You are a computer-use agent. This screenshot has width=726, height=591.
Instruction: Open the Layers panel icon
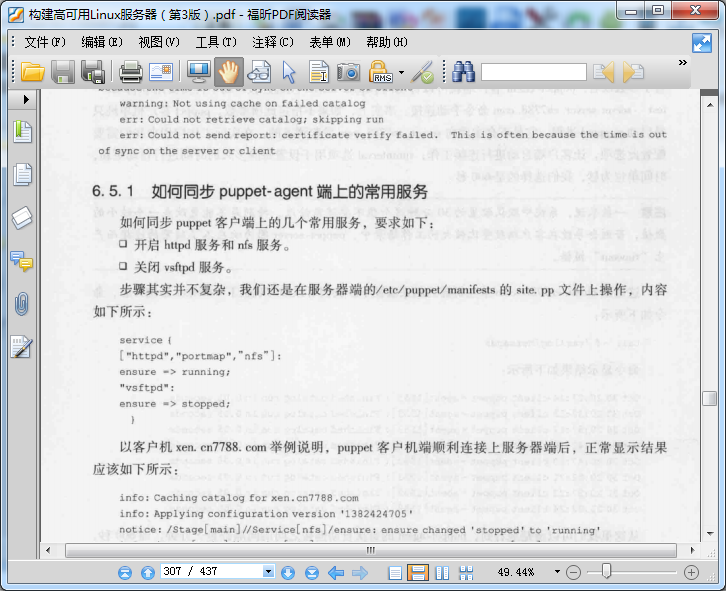(22, 218)
